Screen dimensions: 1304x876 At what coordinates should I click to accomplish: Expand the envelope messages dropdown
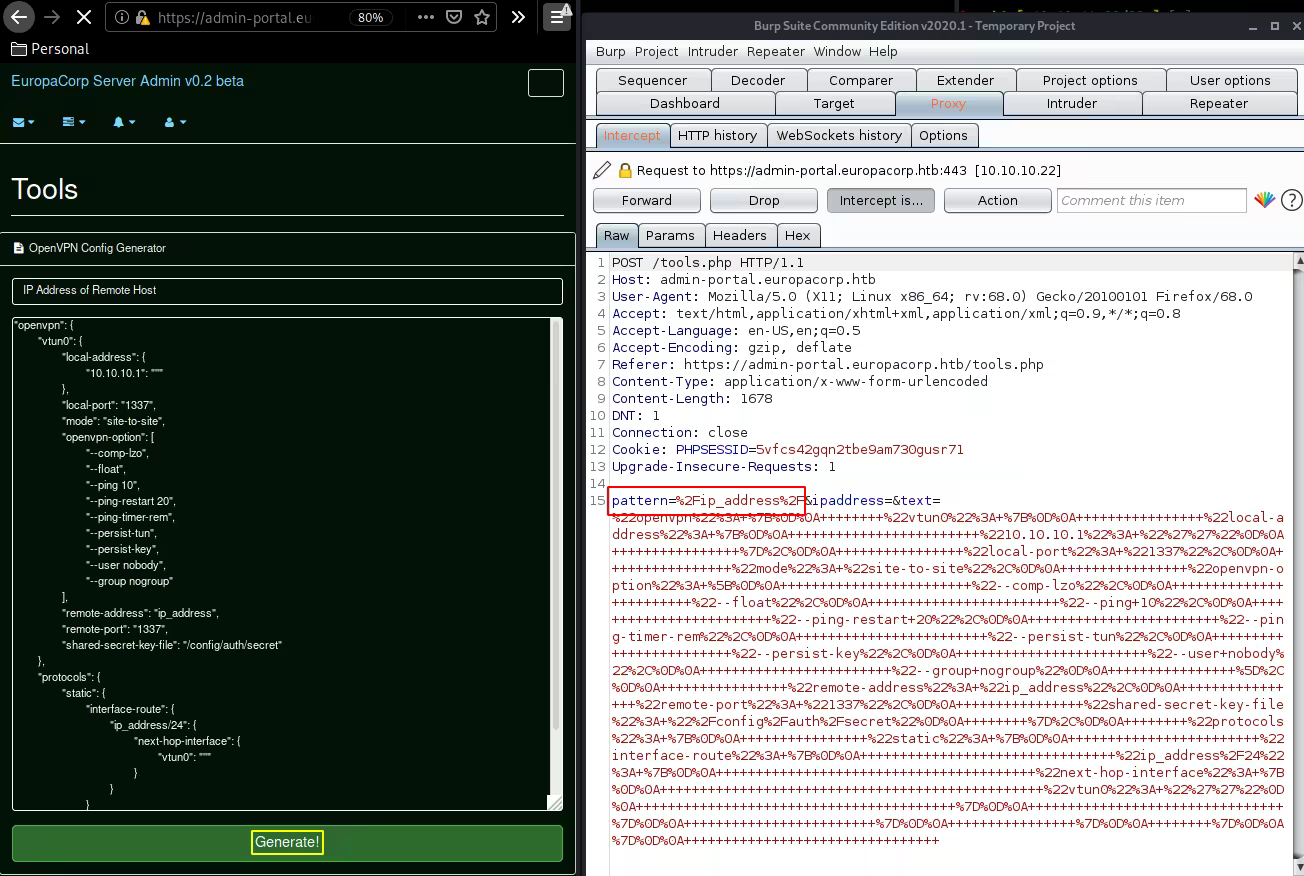[23, 122]
